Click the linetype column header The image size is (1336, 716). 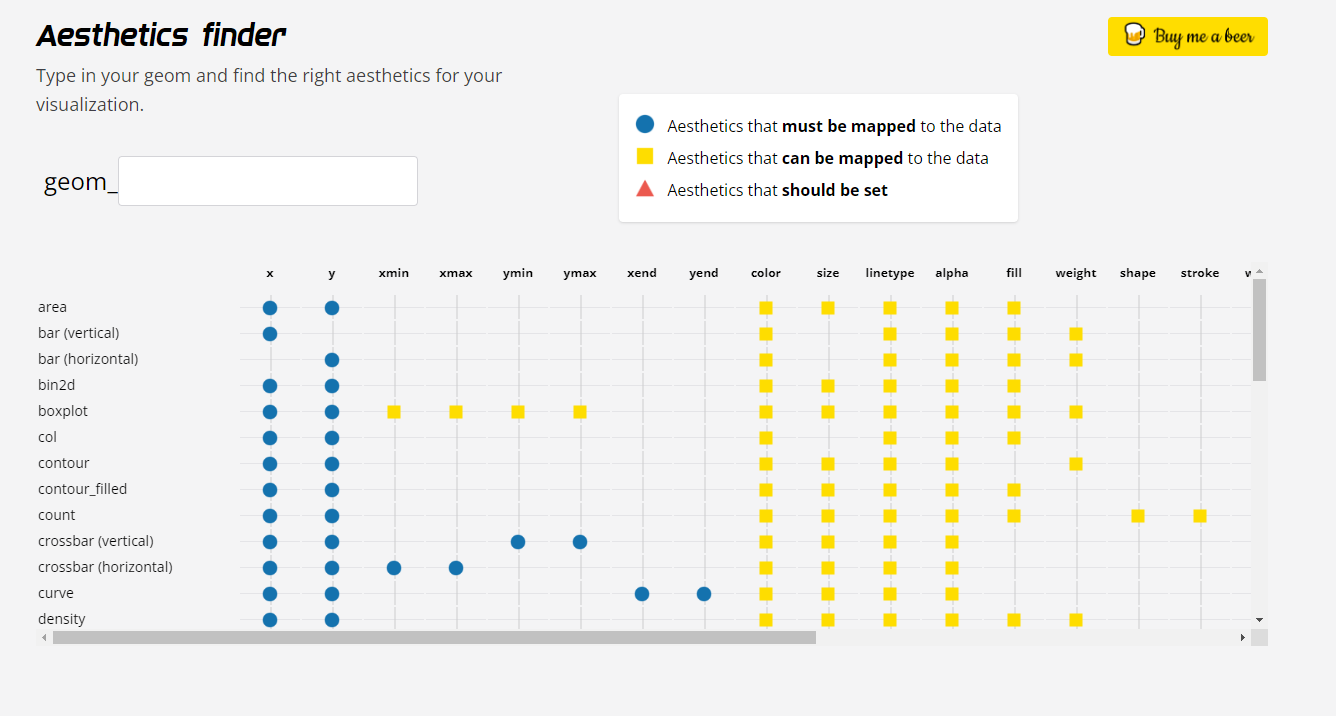tap(890, 273)
